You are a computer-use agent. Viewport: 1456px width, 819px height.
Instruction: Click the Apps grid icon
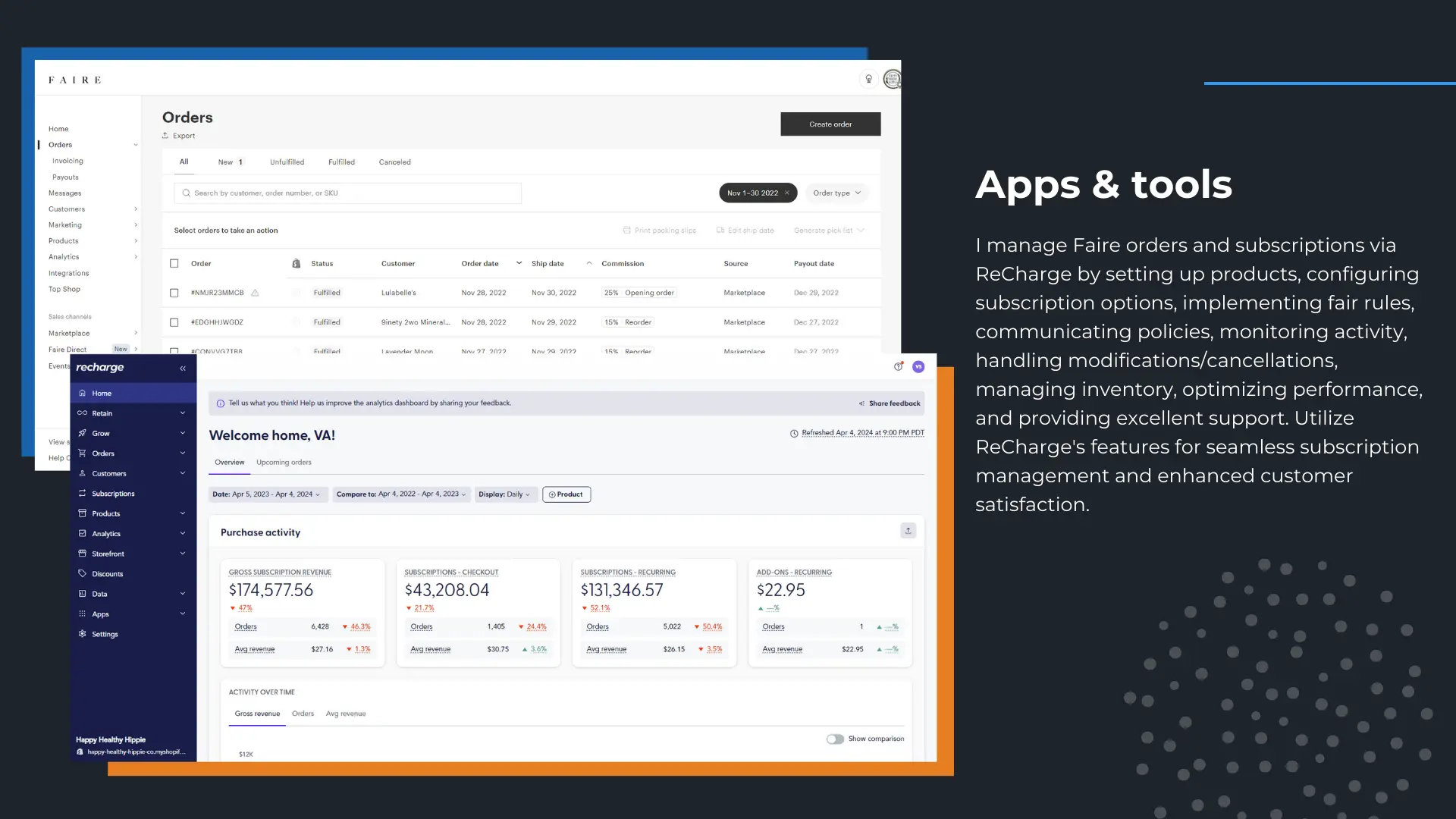pos(82,613)
